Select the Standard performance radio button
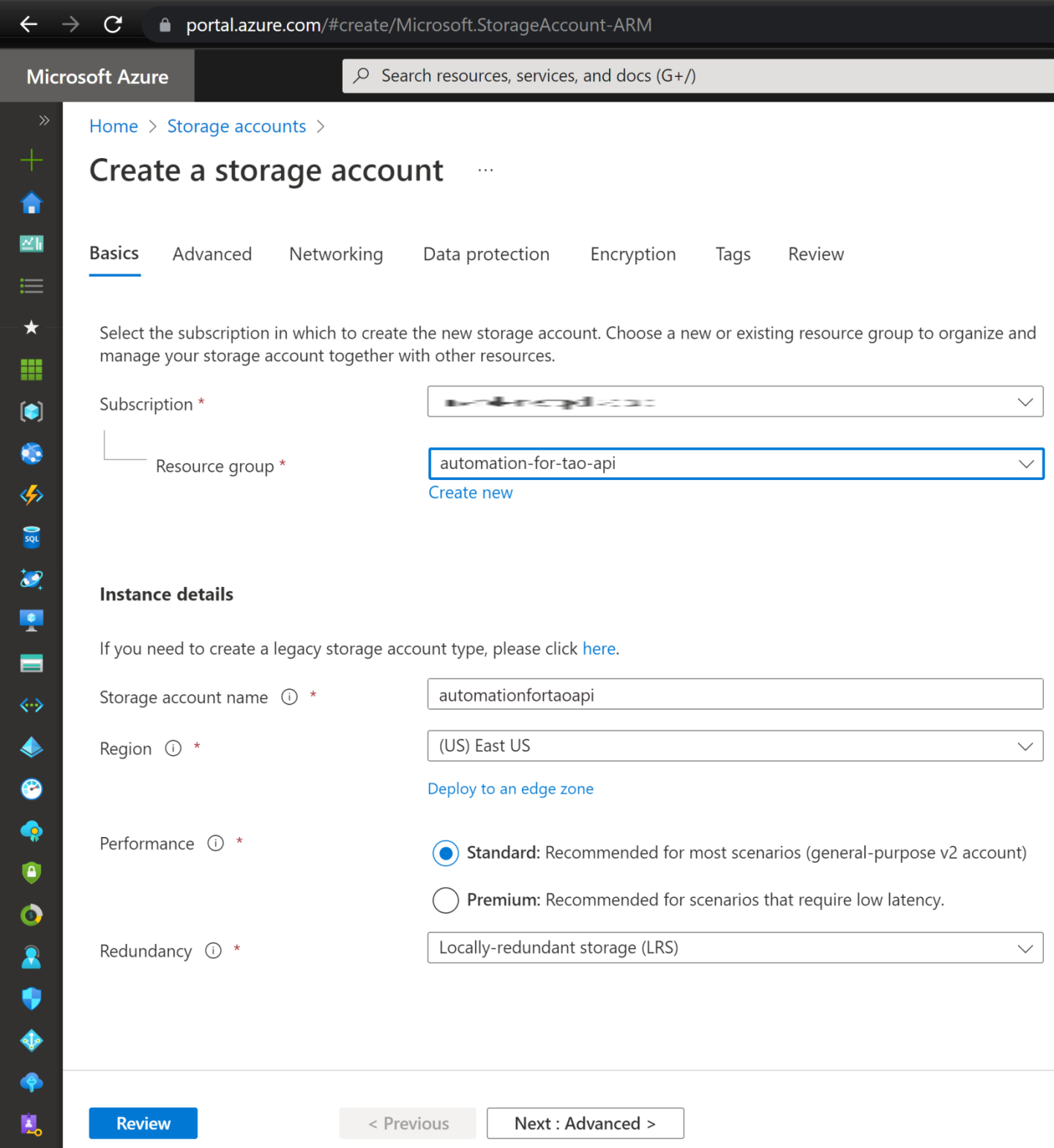1054x1148 pixels. click(446, 853)
